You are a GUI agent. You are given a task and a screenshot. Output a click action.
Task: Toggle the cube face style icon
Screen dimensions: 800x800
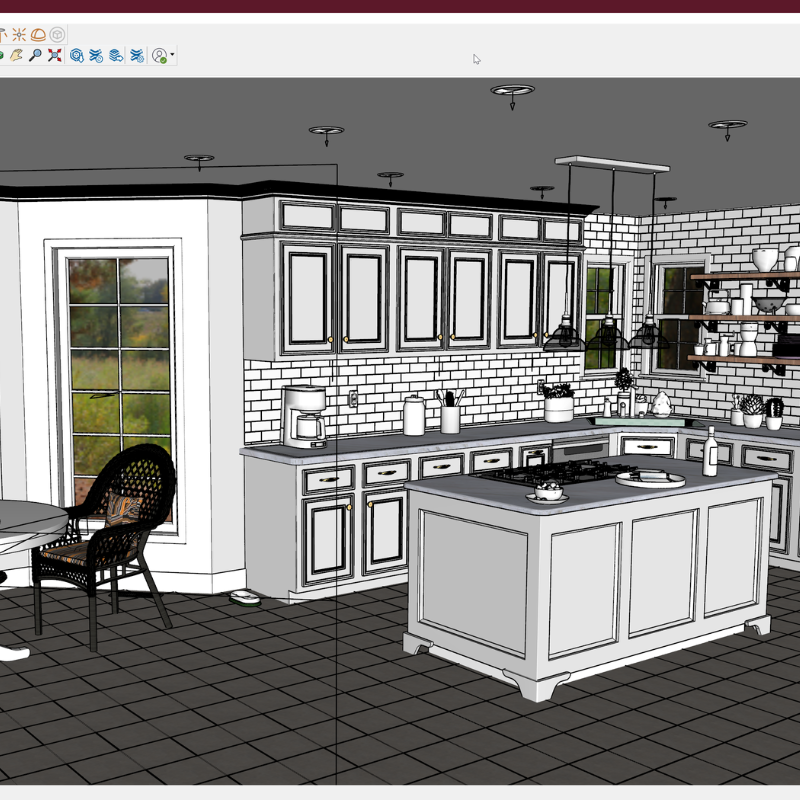point(57,33)
